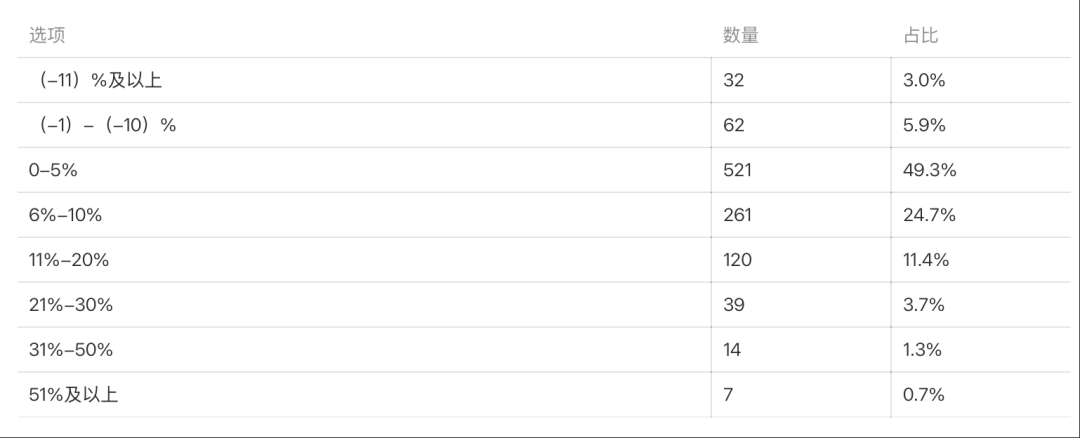Click the 49.3% percentage cell
Image resolution: width=1080 pixels, height=438 pixels.
click(929, 171)
